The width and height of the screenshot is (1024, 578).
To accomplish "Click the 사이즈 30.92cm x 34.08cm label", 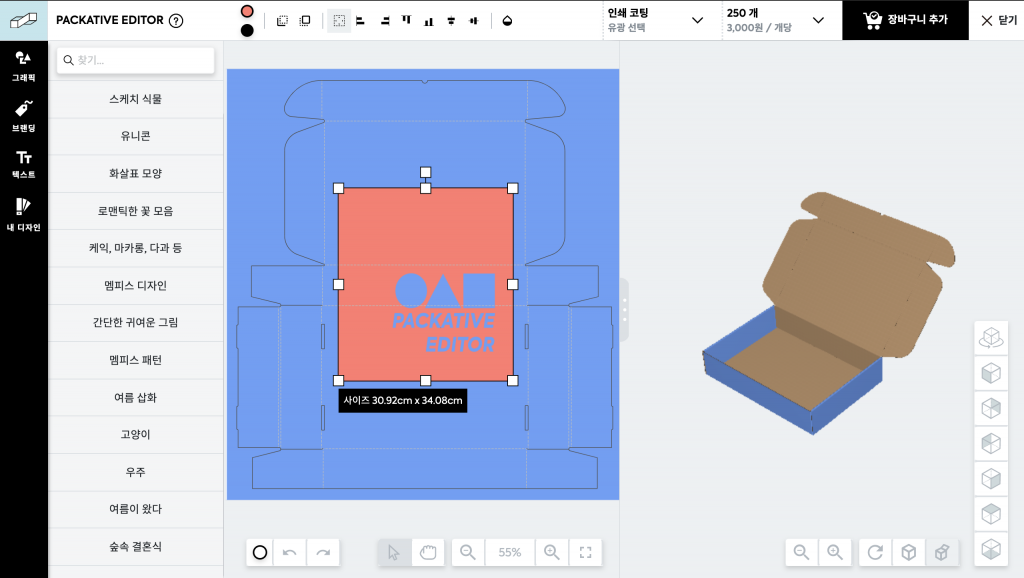I will tap(403, 400).
